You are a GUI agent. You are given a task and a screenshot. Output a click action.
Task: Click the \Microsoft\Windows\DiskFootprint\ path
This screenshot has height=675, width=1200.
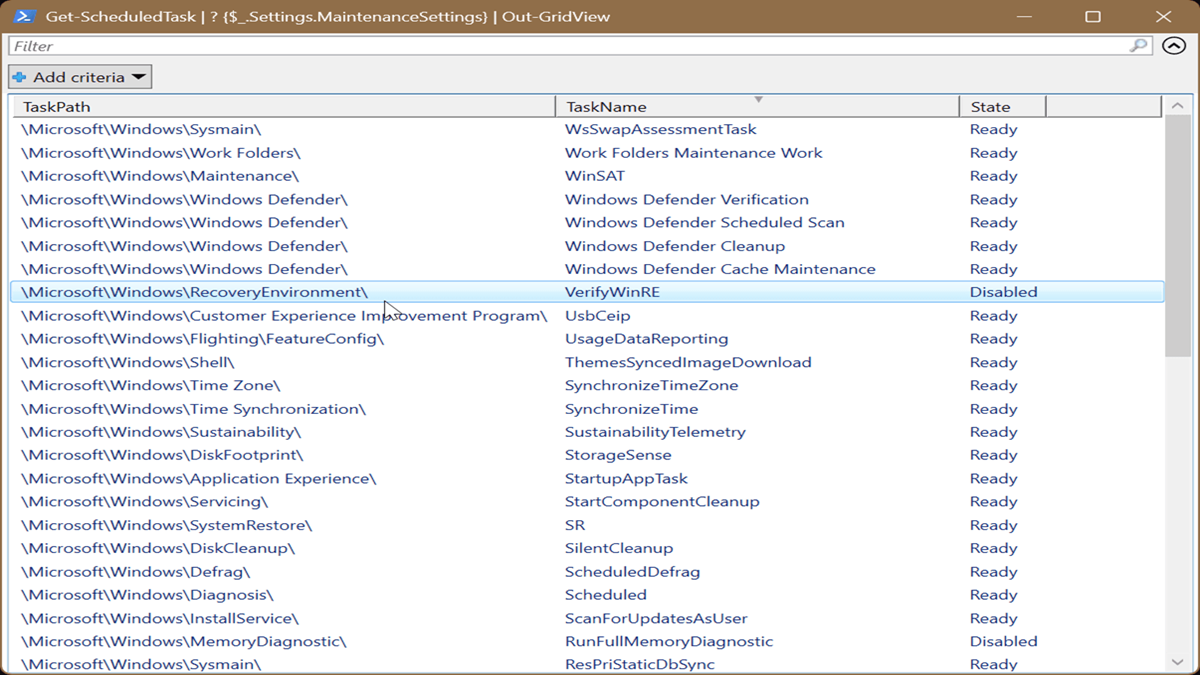[162, 455]
